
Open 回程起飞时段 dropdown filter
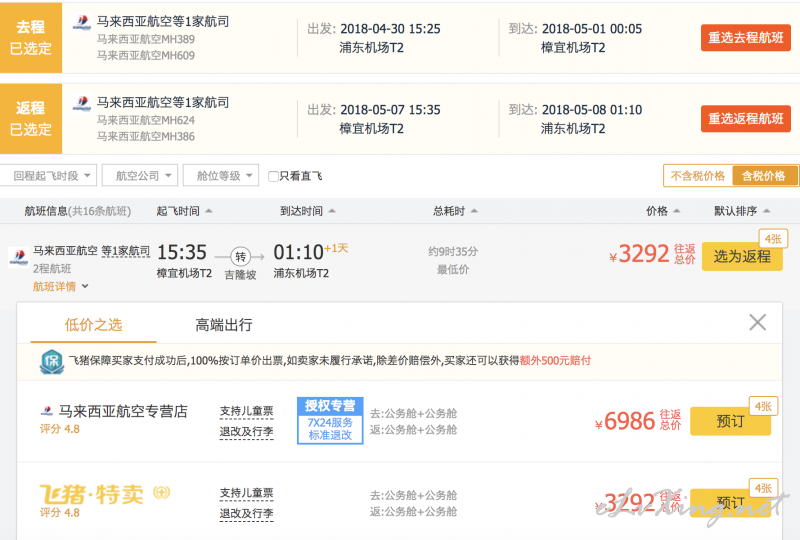click(x=48, y=176)
